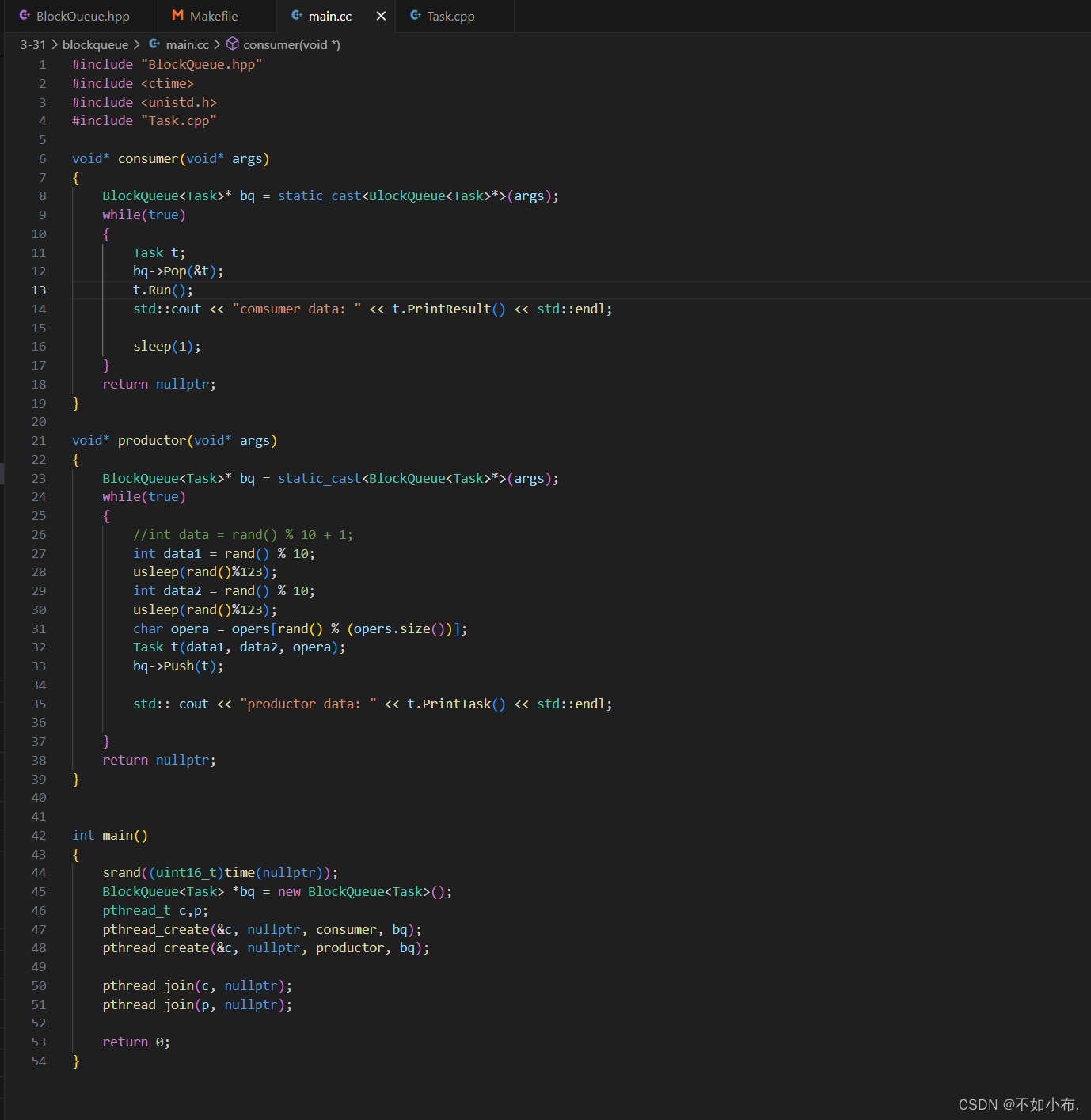Click the chevron after '3-31' breadcrumb

click(55, 45)
